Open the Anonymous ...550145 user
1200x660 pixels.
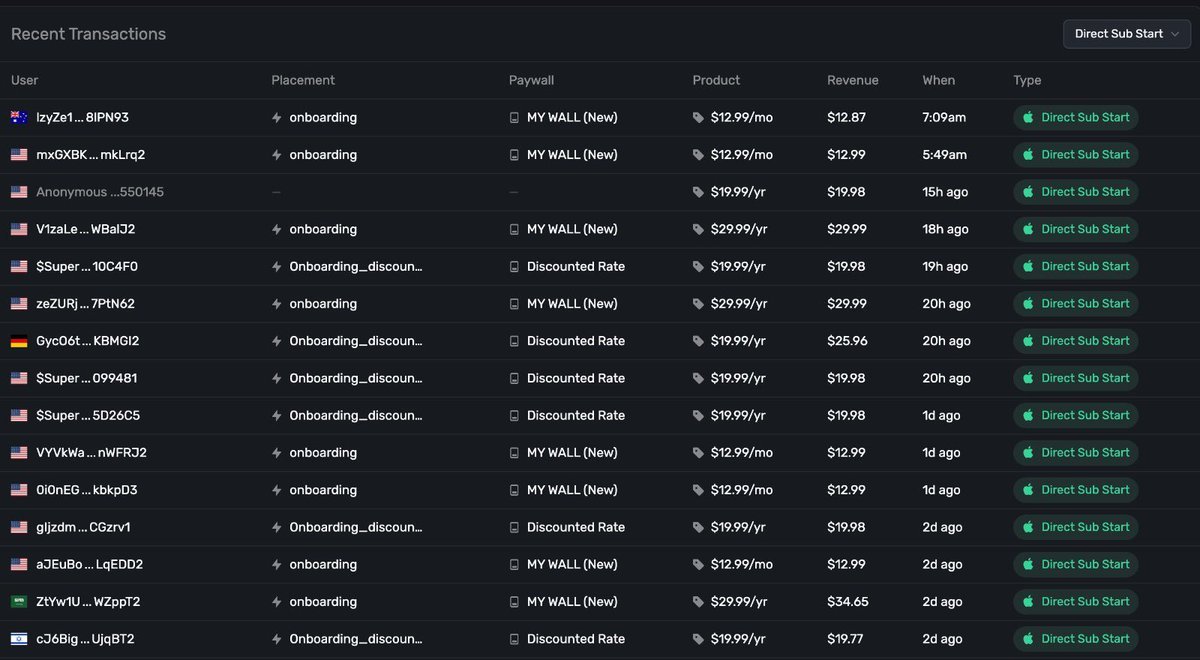[100, 192]
